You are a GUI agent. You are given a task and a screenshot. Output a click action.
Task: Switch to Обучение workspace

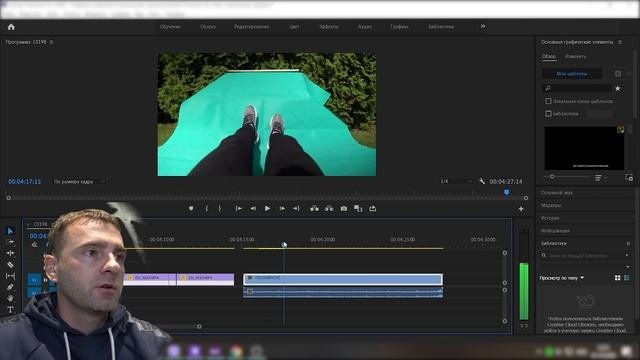(x=170, y=27)
